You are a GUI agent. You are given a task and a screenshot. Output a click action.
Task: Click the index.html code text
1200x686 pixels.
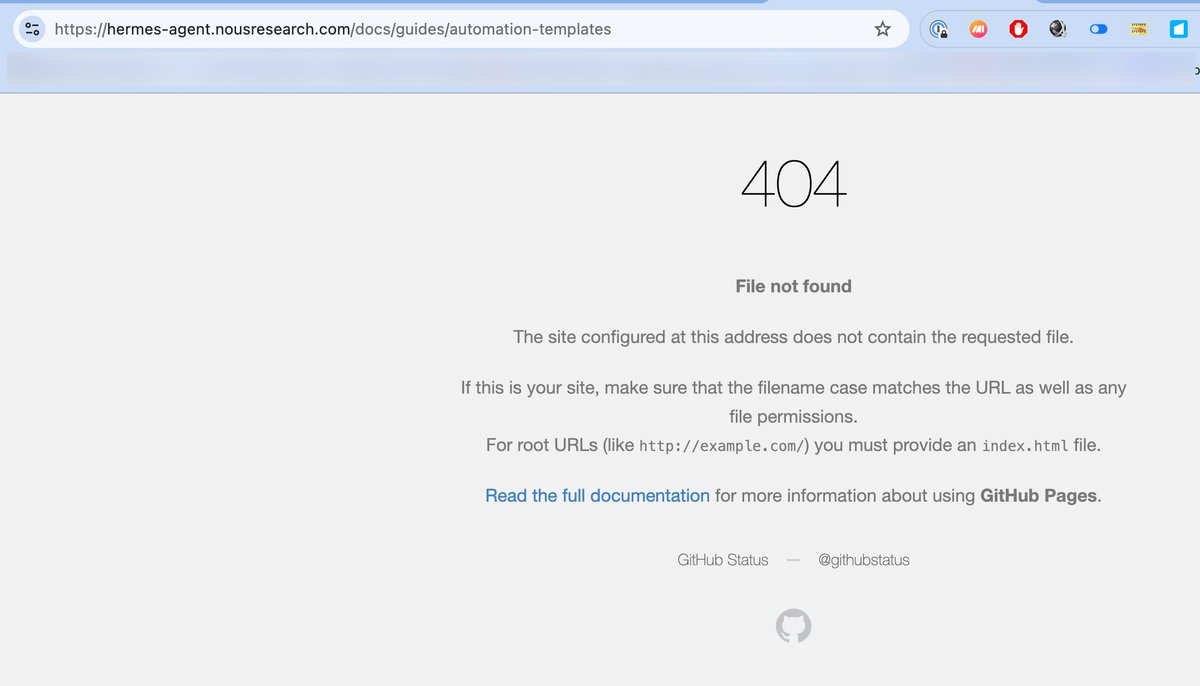coord(1025,446)
